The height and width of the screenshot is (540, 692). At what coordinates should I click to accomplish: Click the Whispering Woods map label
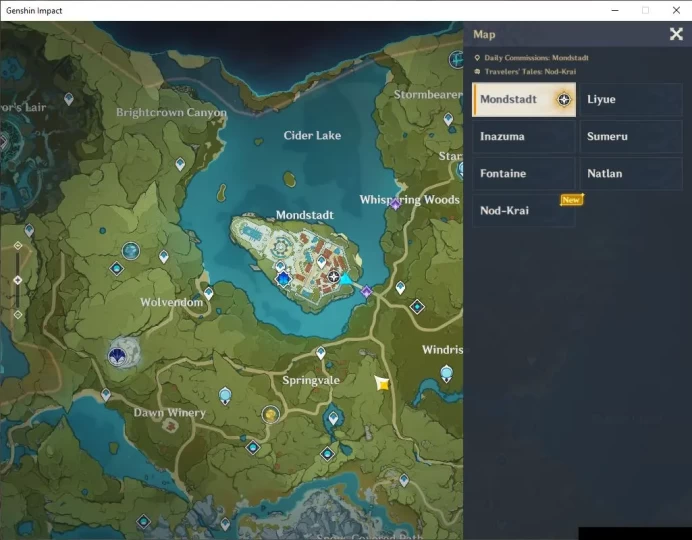pos(410,200)
